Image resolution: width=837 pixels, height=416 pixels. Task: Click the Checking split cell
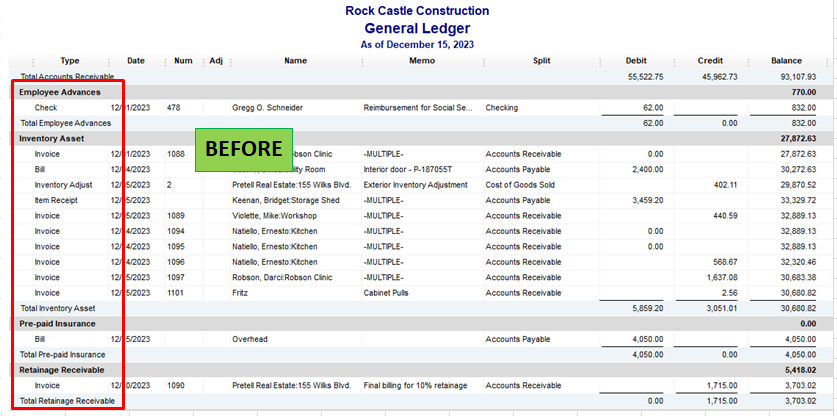501,108
